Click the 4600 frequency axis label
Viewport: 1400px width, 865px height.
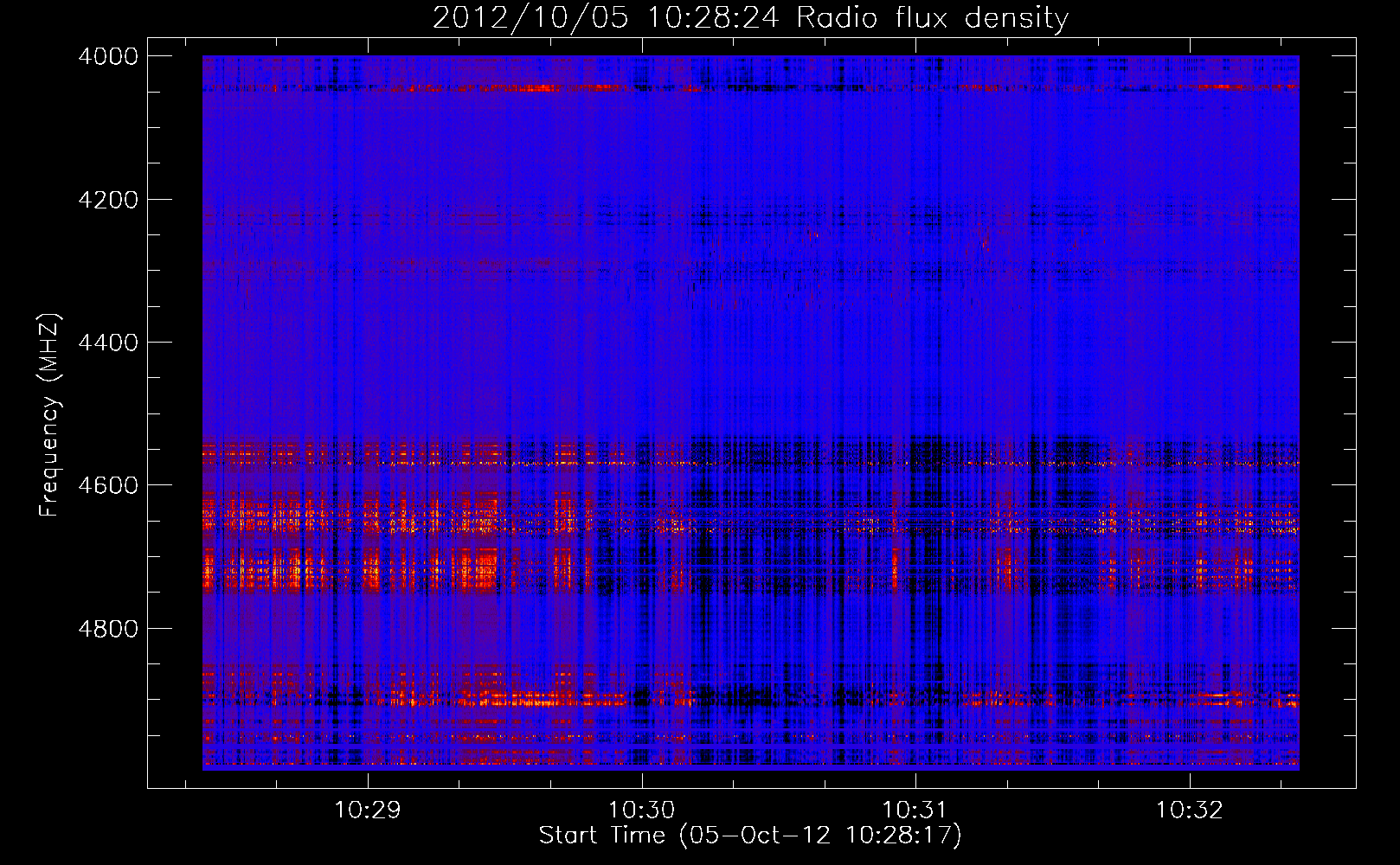(108, 485)
